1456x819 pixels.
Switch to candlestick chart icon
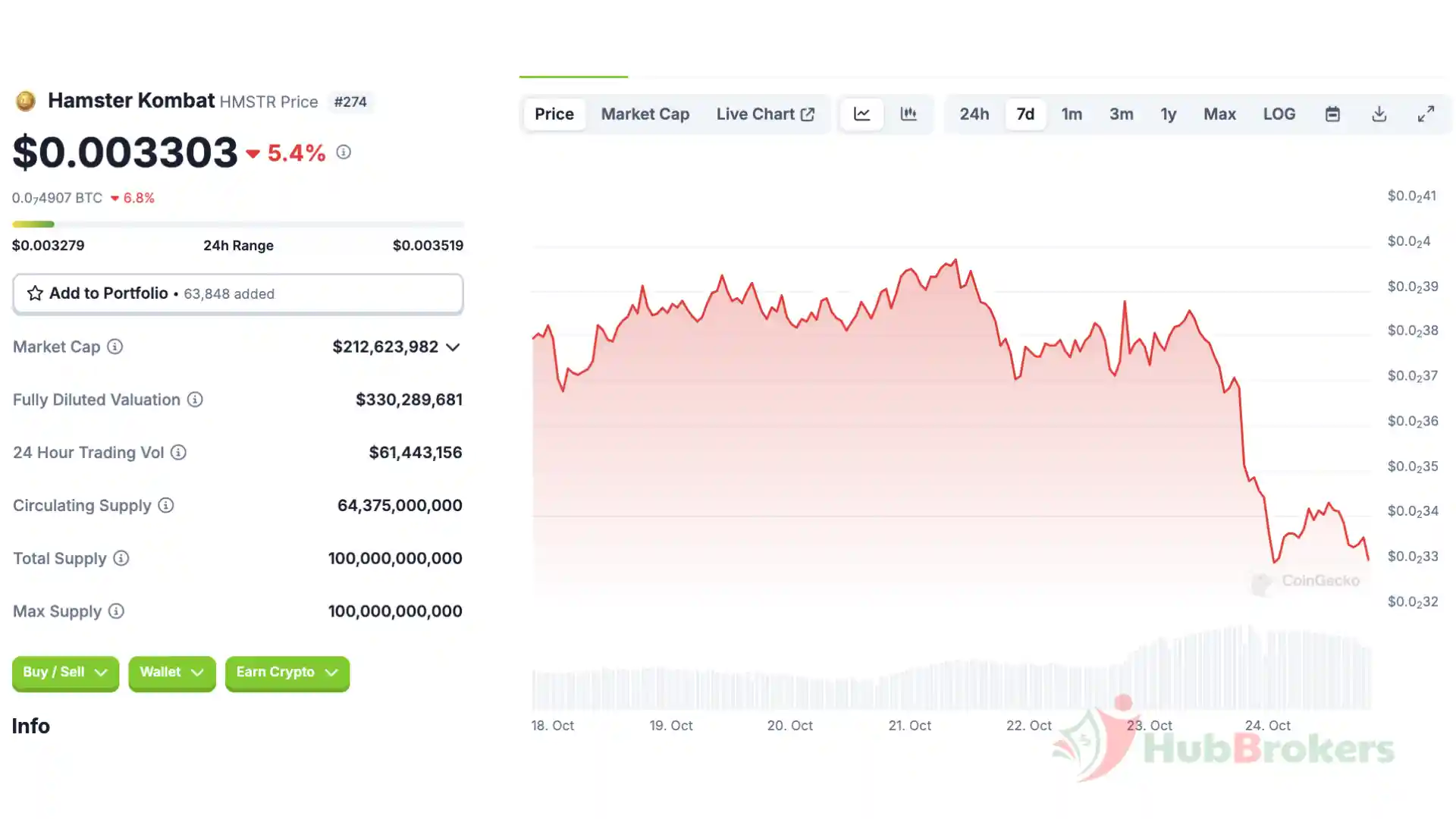point(908,115)
